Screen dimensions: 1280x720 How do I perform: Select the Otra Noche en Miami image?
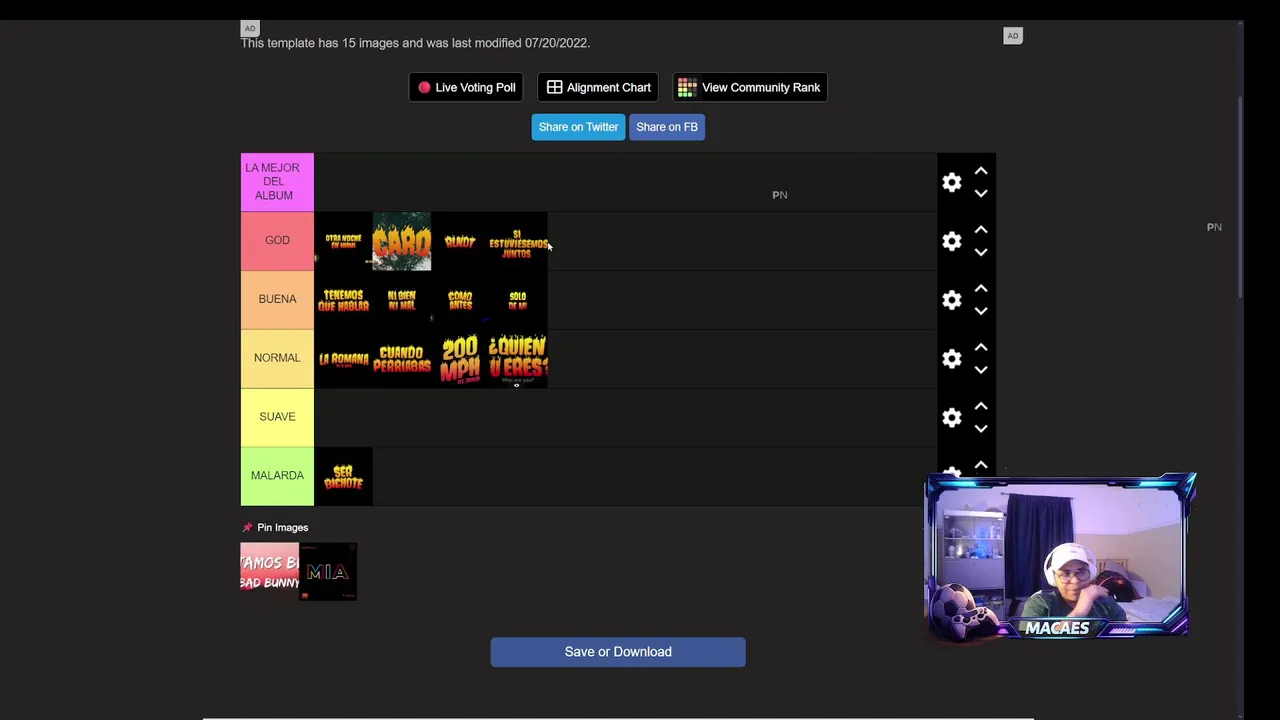343,241
